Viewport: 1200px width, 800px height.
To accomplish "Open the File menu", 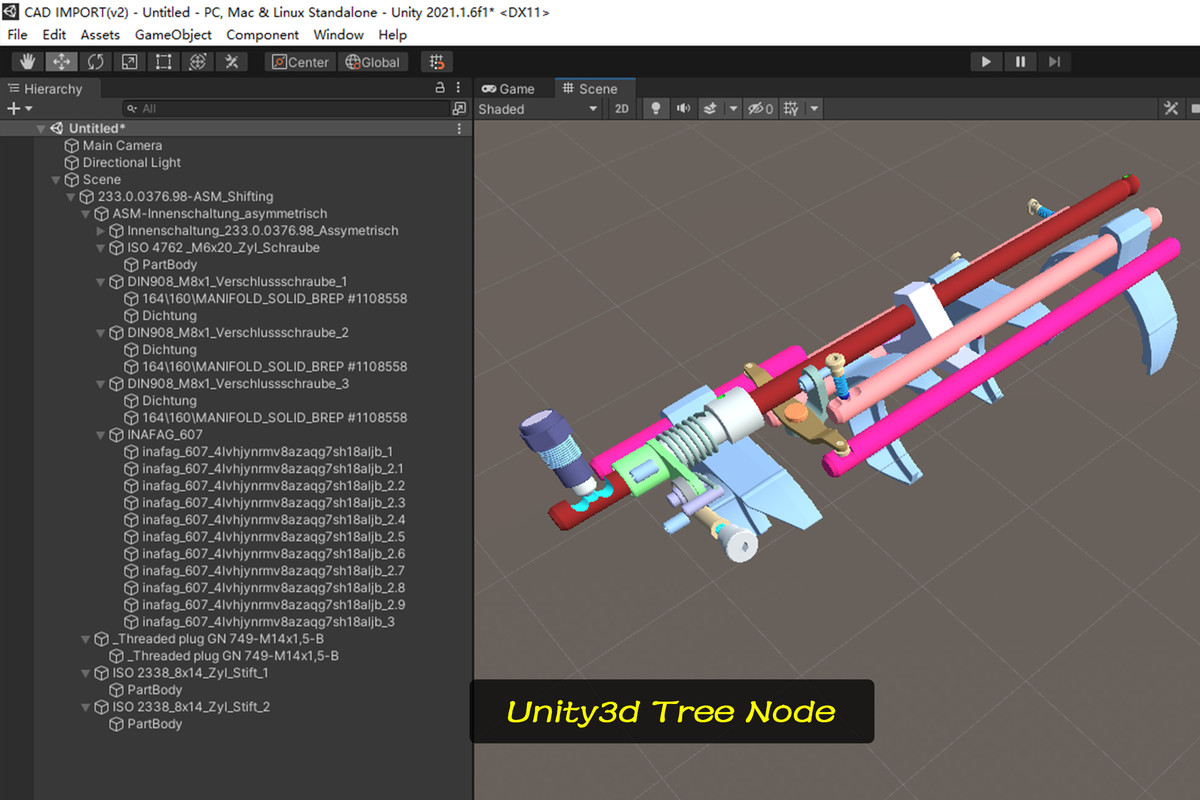I will click(x=18, y=34).
